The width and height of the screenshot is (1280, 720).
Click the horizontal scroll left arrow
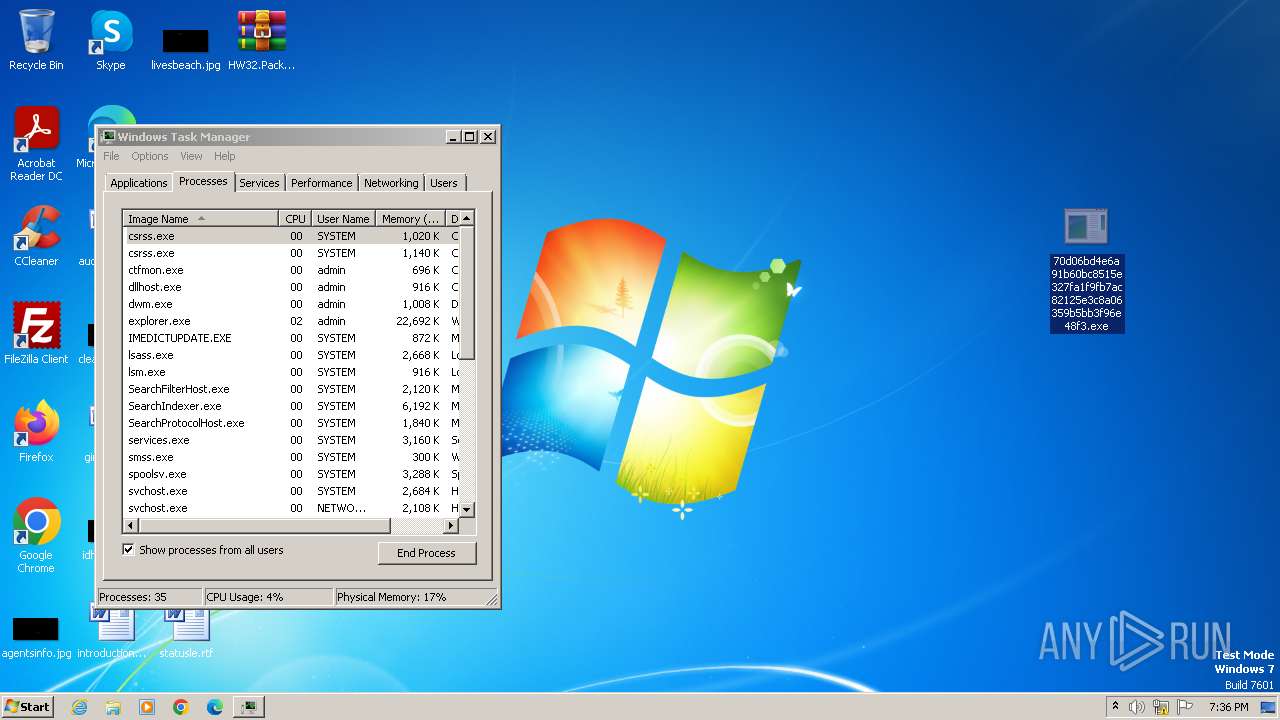[x=130, y=525]
